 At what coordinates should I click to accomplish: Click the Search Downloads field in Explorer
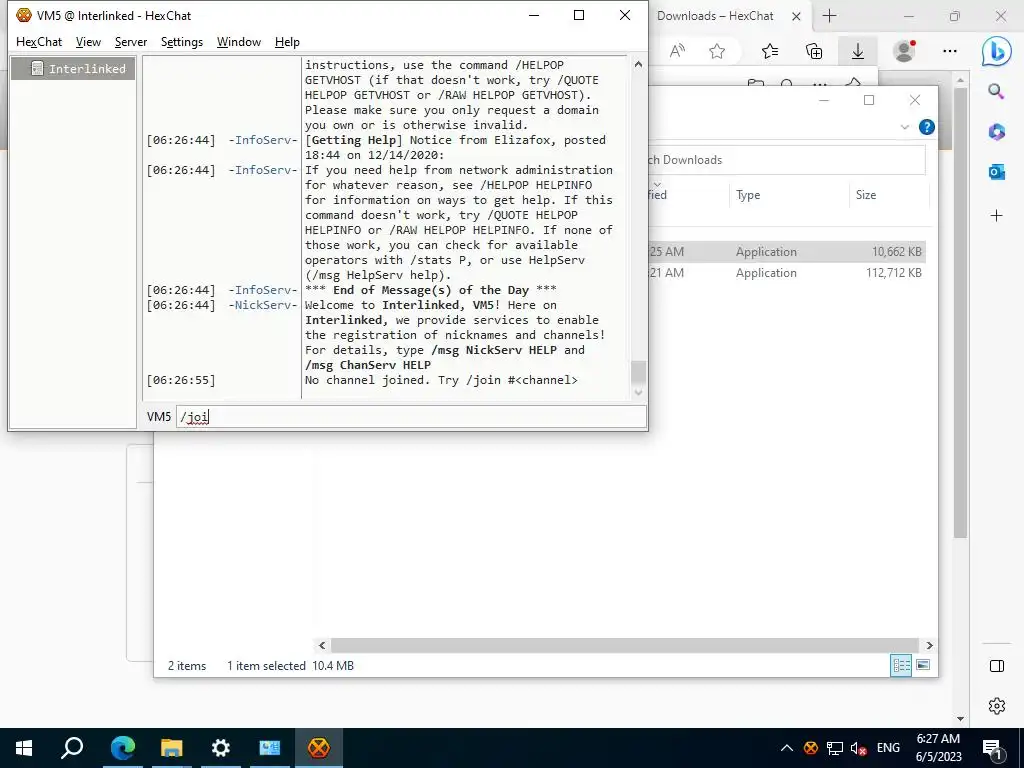[787, 160]
